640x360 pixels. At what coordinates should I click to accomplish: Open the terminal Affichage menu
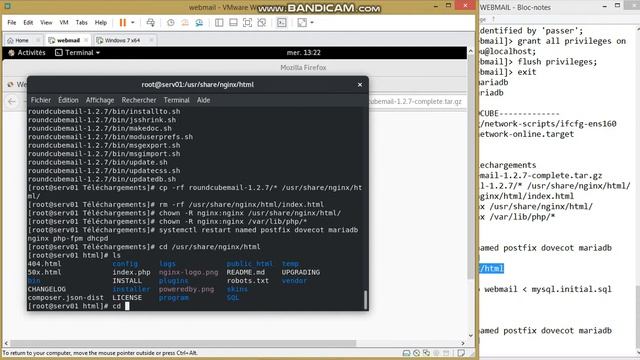coord(100,100)
